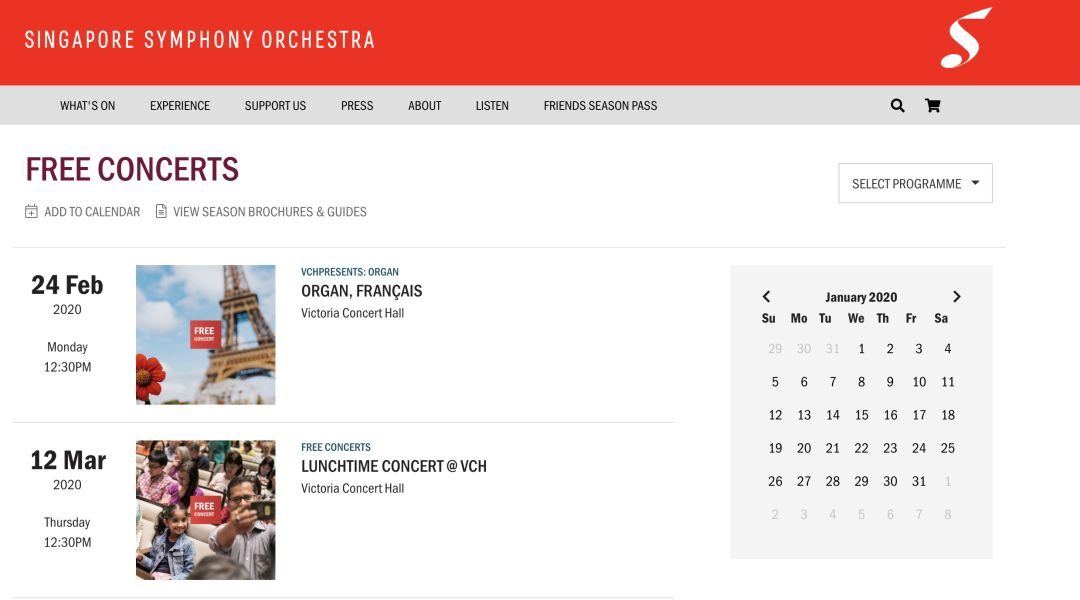Screen dimensions: 1080x600
Task: Open the Friends Season Pass page
Action: click(x=600, y=106)
